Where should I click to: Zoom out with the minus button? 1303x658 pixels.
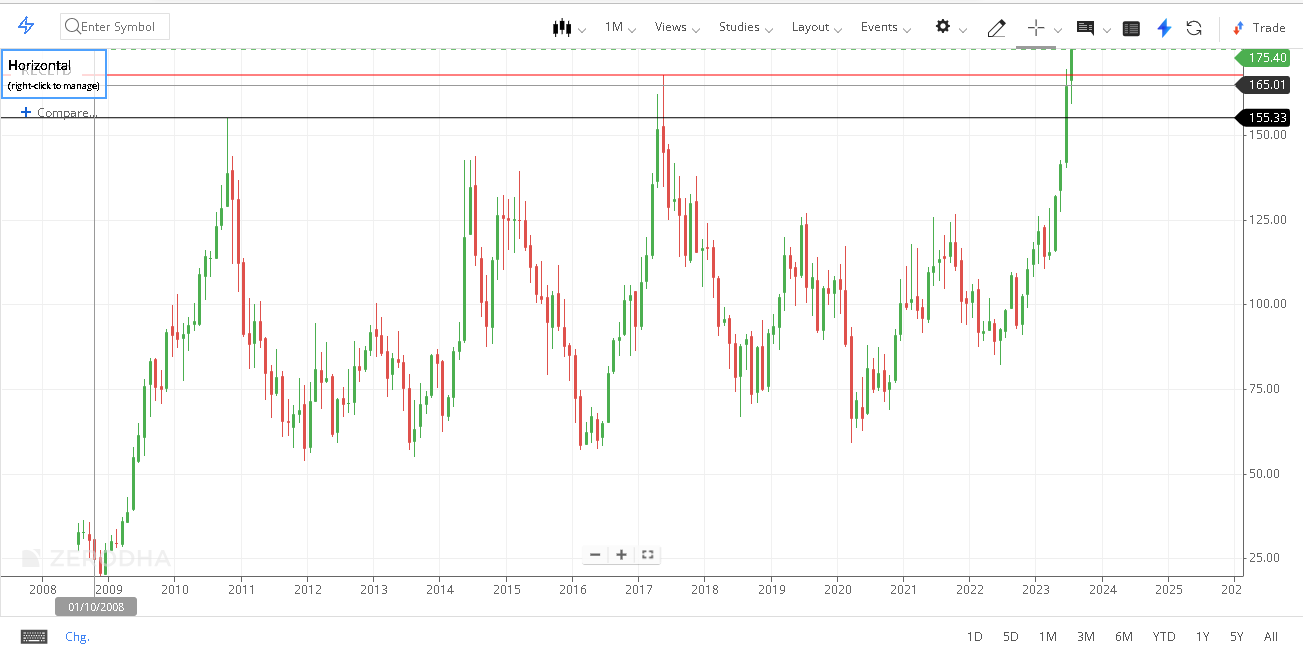[595, 554]
